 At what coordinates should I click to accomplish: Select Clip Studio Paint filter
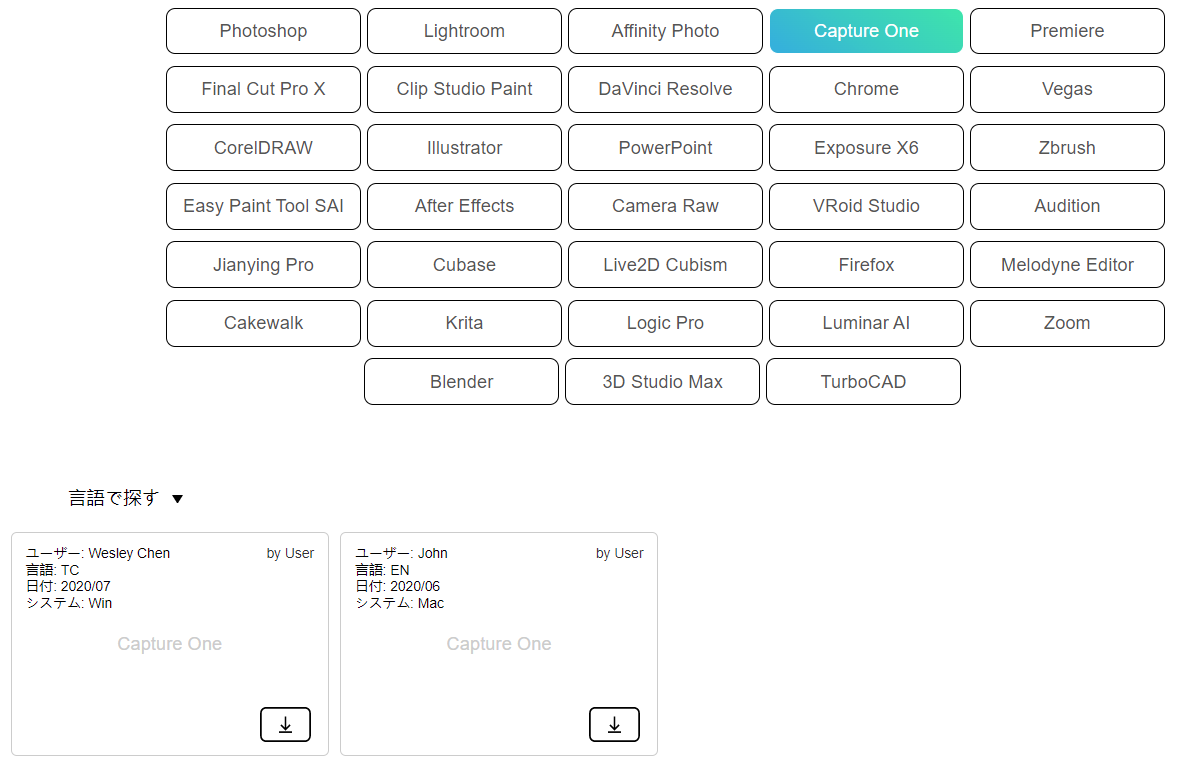pos(464,89)
